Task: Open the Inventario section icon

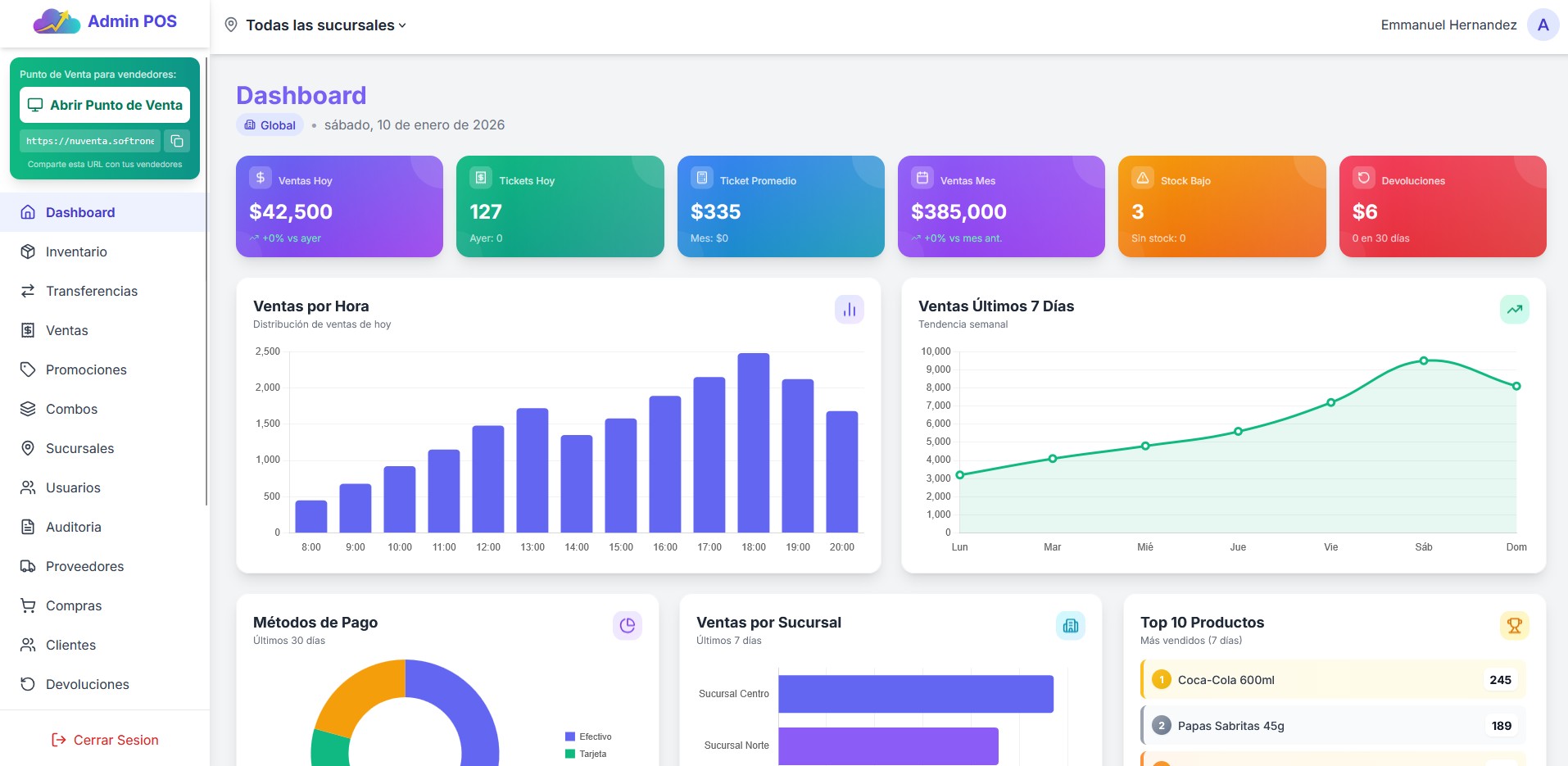Action: (x=28, y=252)
